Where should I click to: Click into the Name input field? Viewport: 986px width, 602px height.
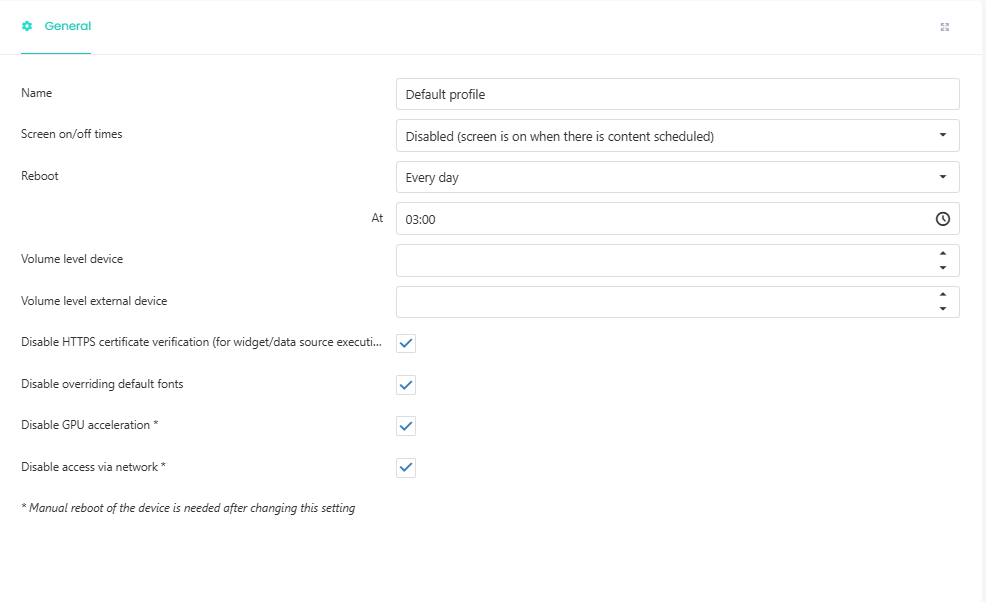click(x=677, y=94)
